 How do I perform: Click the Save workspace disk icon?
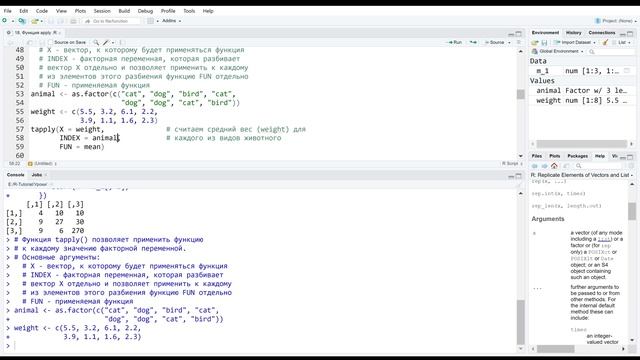[x=544, y=42]
